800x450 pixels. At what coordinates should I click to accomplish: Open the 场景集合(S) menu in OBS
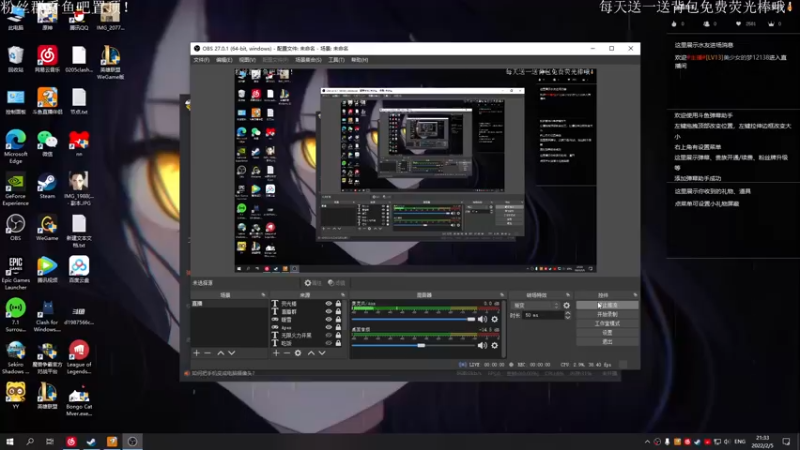[x=308, y=60]
